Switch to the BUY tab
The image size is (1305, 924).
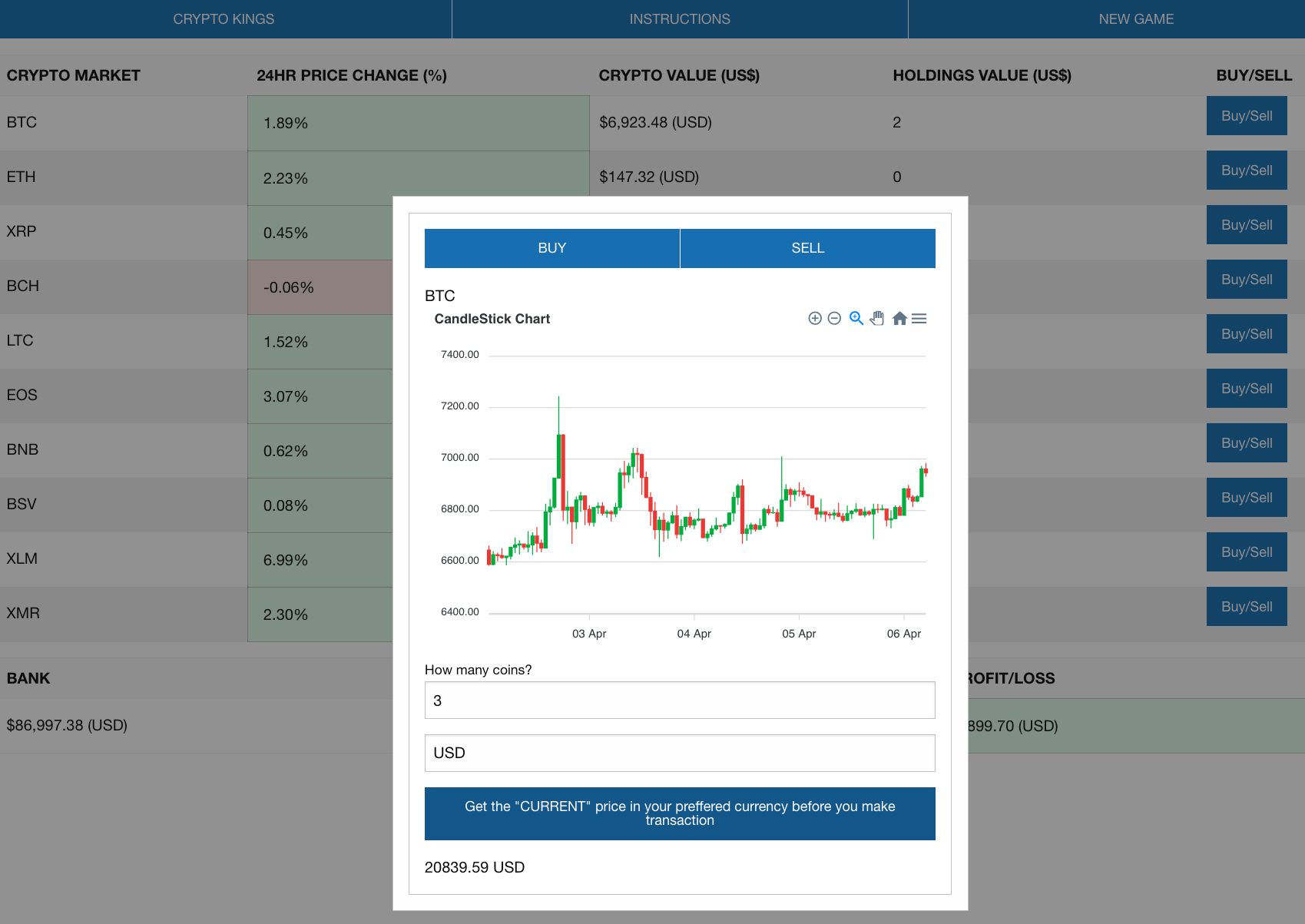(551, 248)
